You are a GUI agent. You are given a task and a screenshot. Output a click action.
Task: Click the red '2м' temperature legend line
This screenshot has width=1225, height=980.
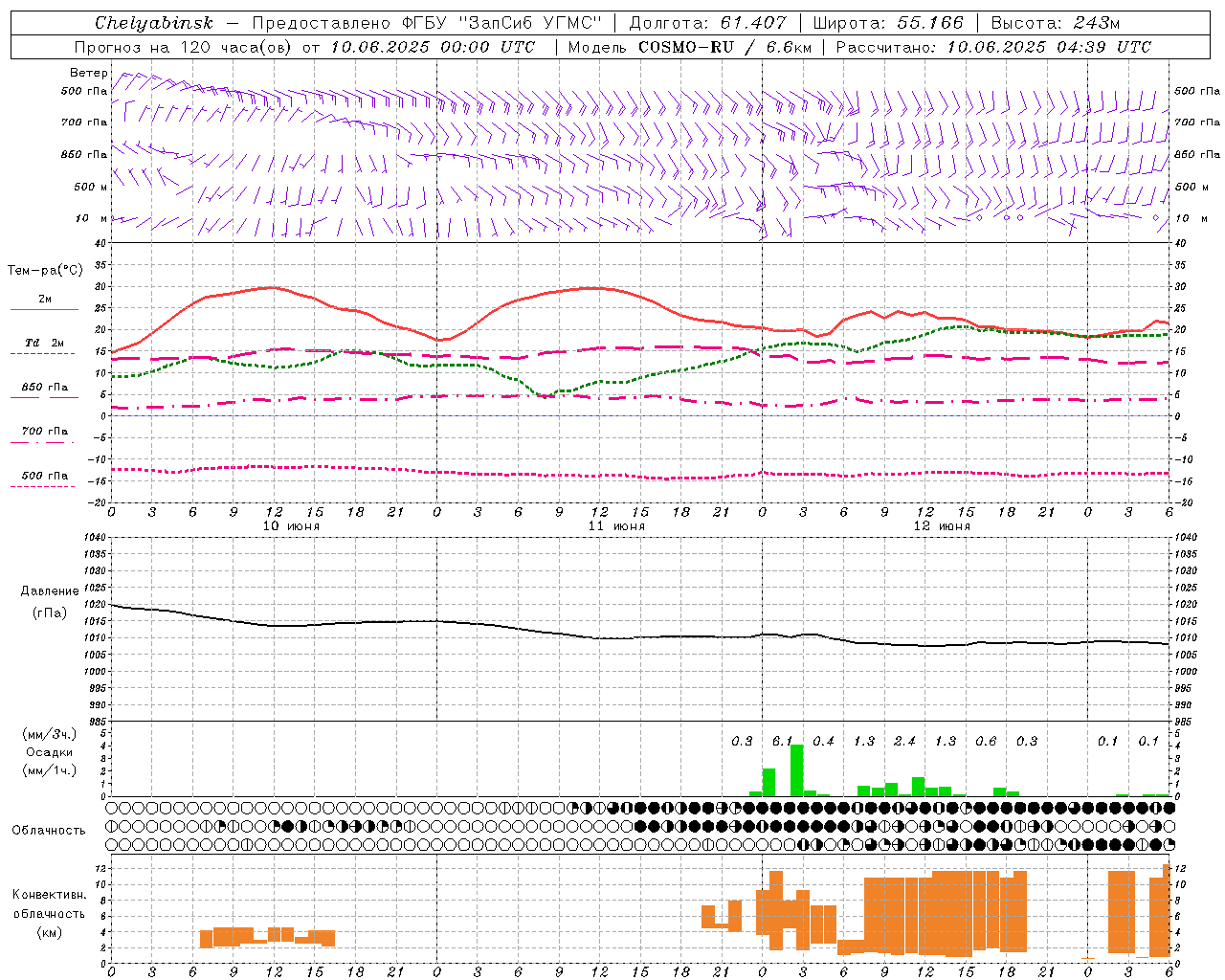click(44, 309)
